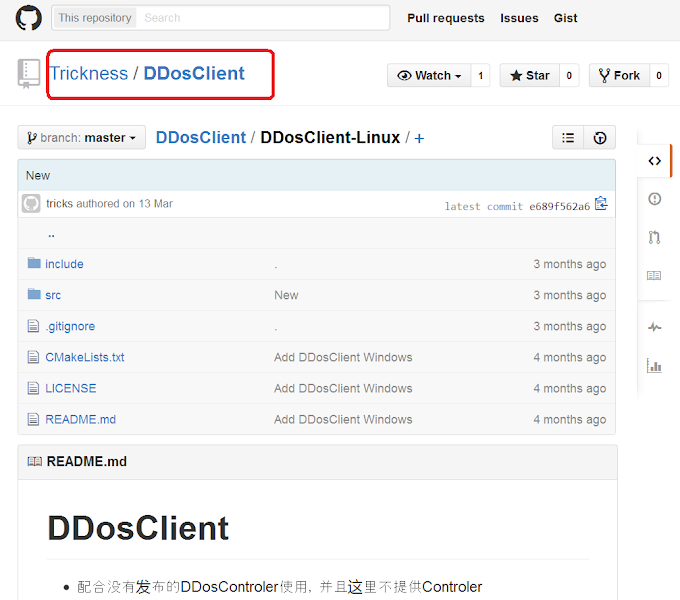Open the .gitignore file

(70, 326)
